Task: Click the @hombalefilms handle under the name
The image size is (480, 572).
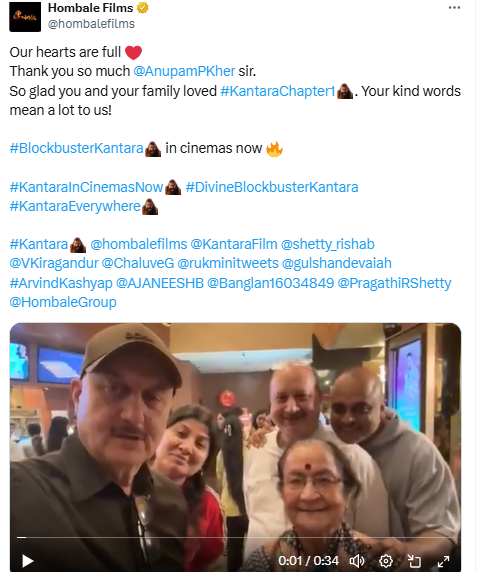Action: tap(91, 24)
